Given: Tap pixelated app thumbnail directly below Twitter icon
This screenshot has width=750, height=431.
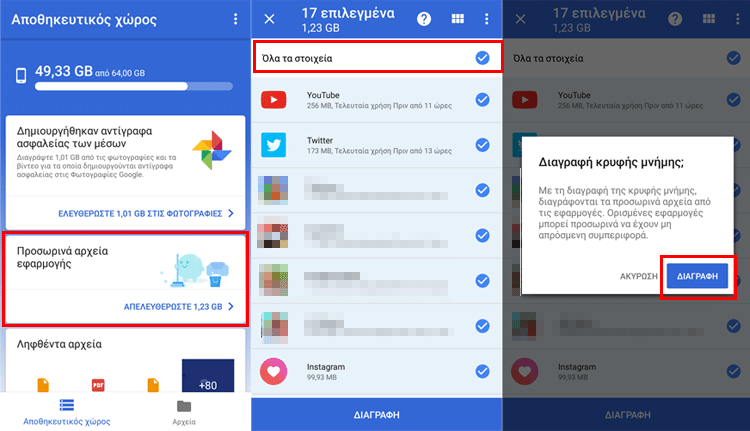Looking at the screenshot, I should point(273,190).
